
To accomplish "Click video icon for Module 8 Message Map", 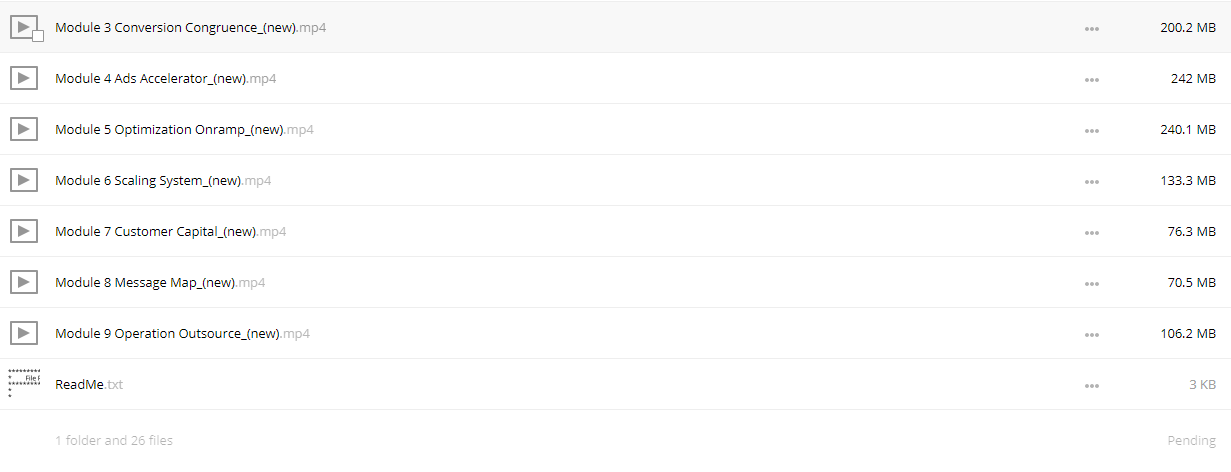I will point(24,282).
